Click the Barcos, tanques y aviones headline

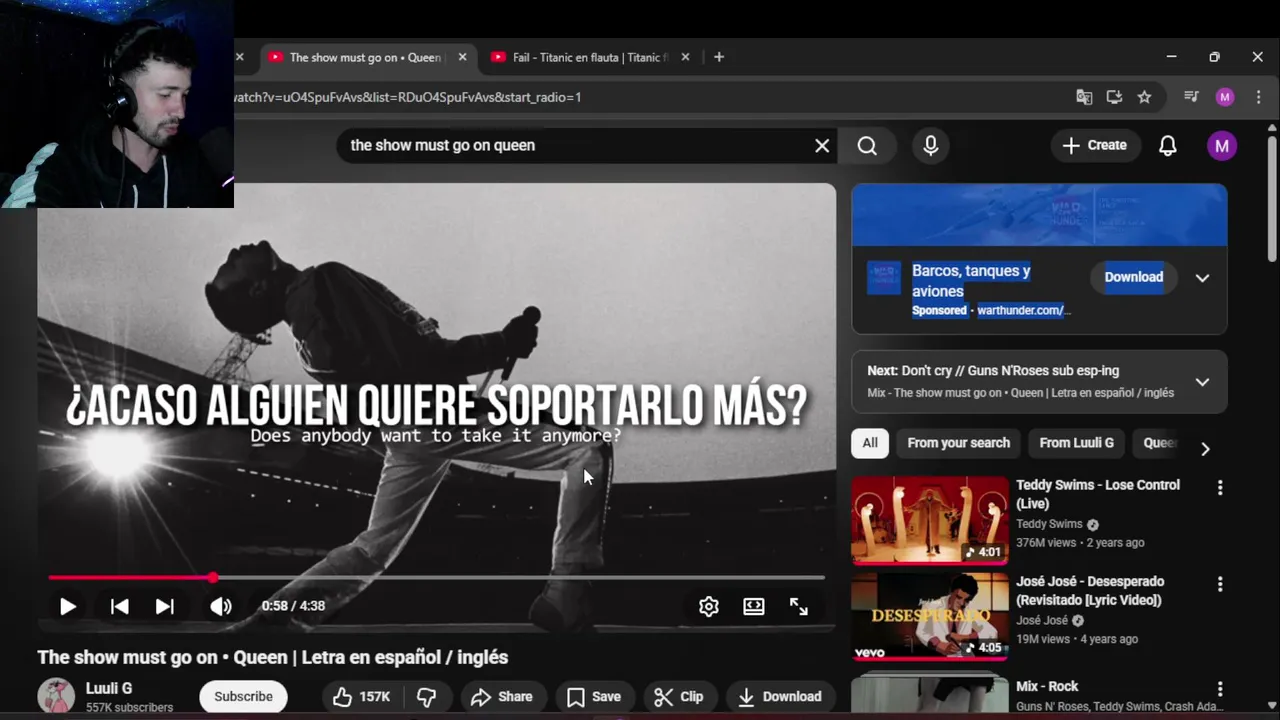971,281
